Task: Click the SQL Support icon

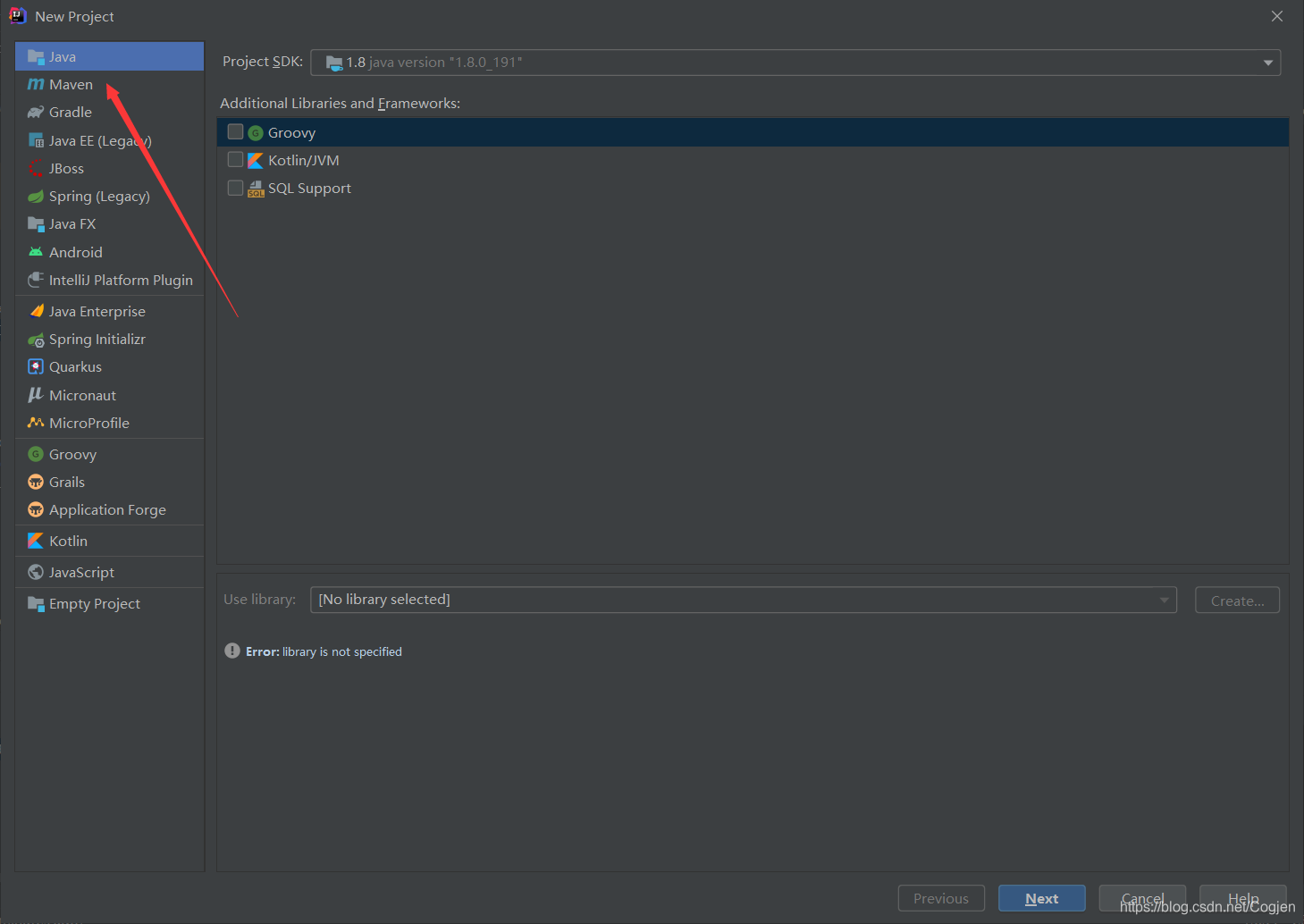Action: pos(256,189)
